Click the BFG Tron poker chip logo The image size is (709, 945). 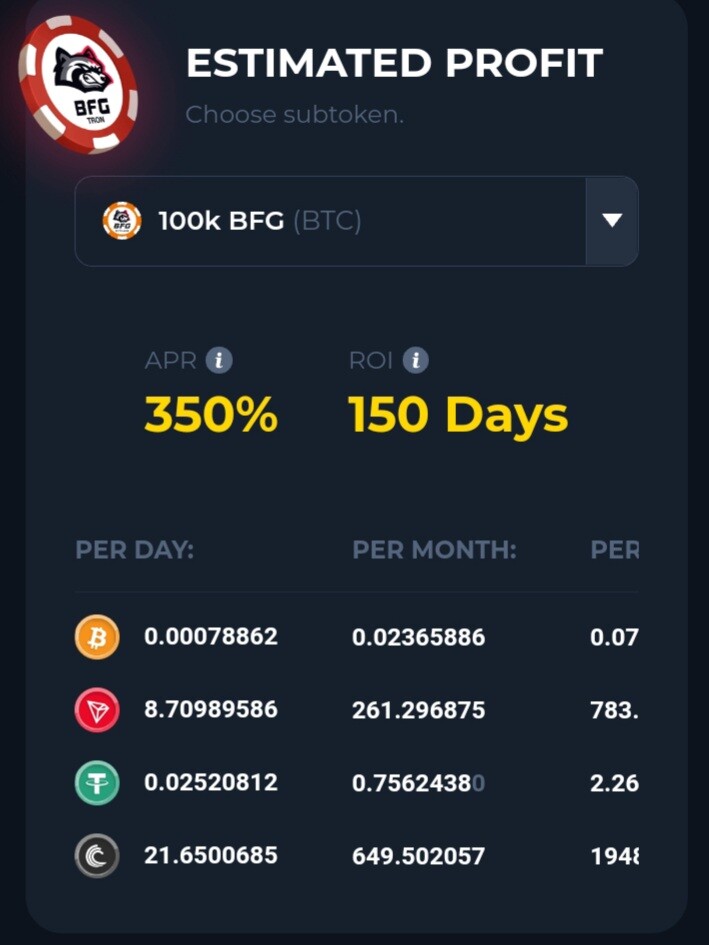pyautogui.click(x=79, y=84)
